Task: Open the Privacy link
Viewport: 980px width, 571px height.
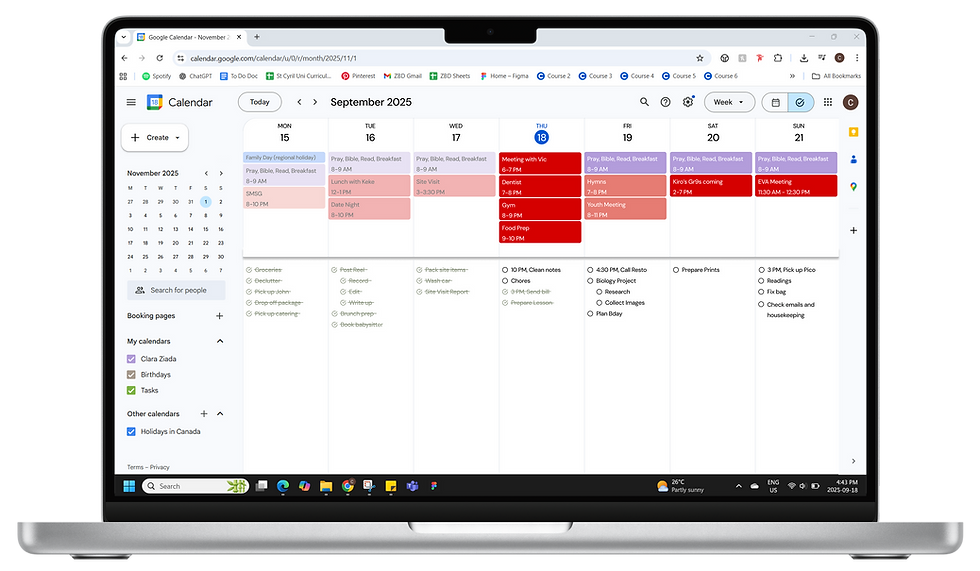Action: pyautogui.click(x=159, y=467)
